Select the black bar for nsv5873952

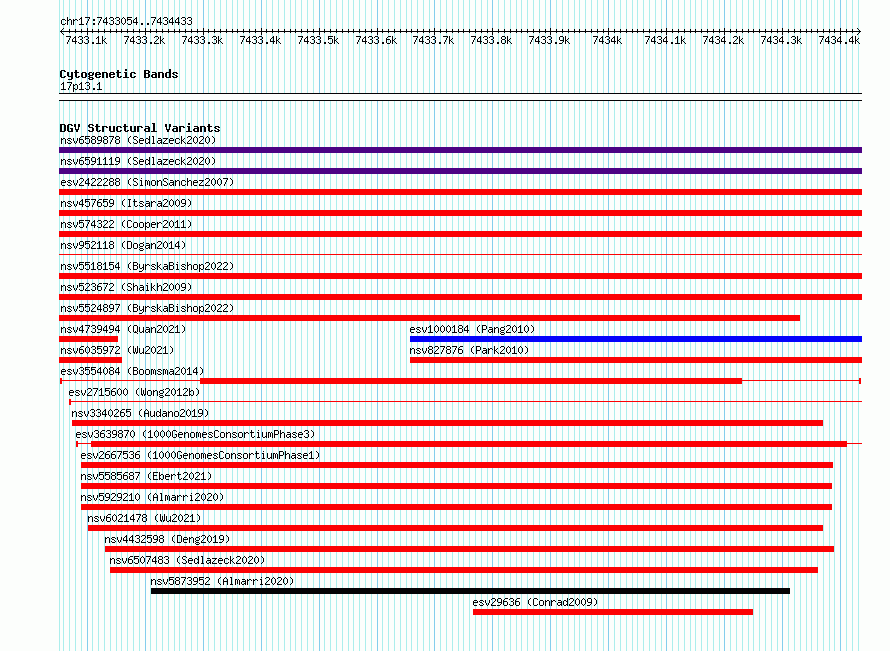[x=471, y=591]
